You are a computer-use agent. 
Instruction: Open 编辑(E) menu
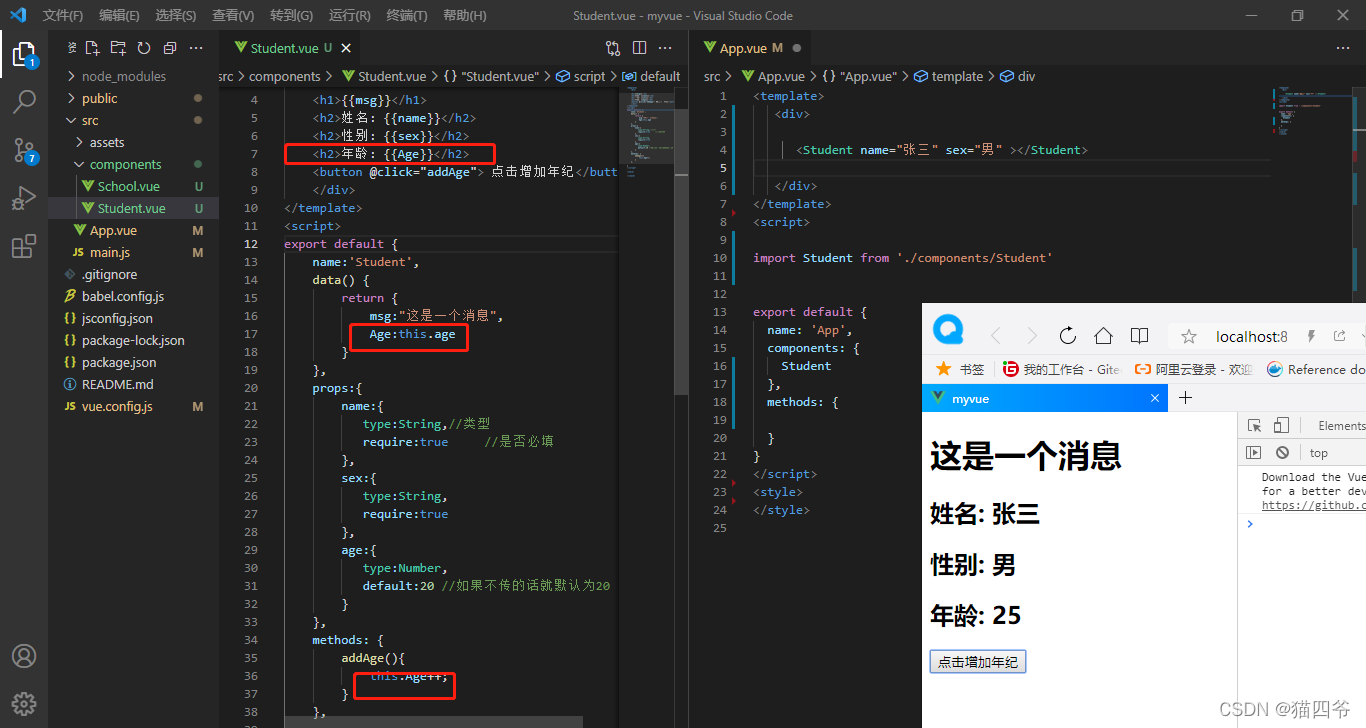click(x=120, y=15)
